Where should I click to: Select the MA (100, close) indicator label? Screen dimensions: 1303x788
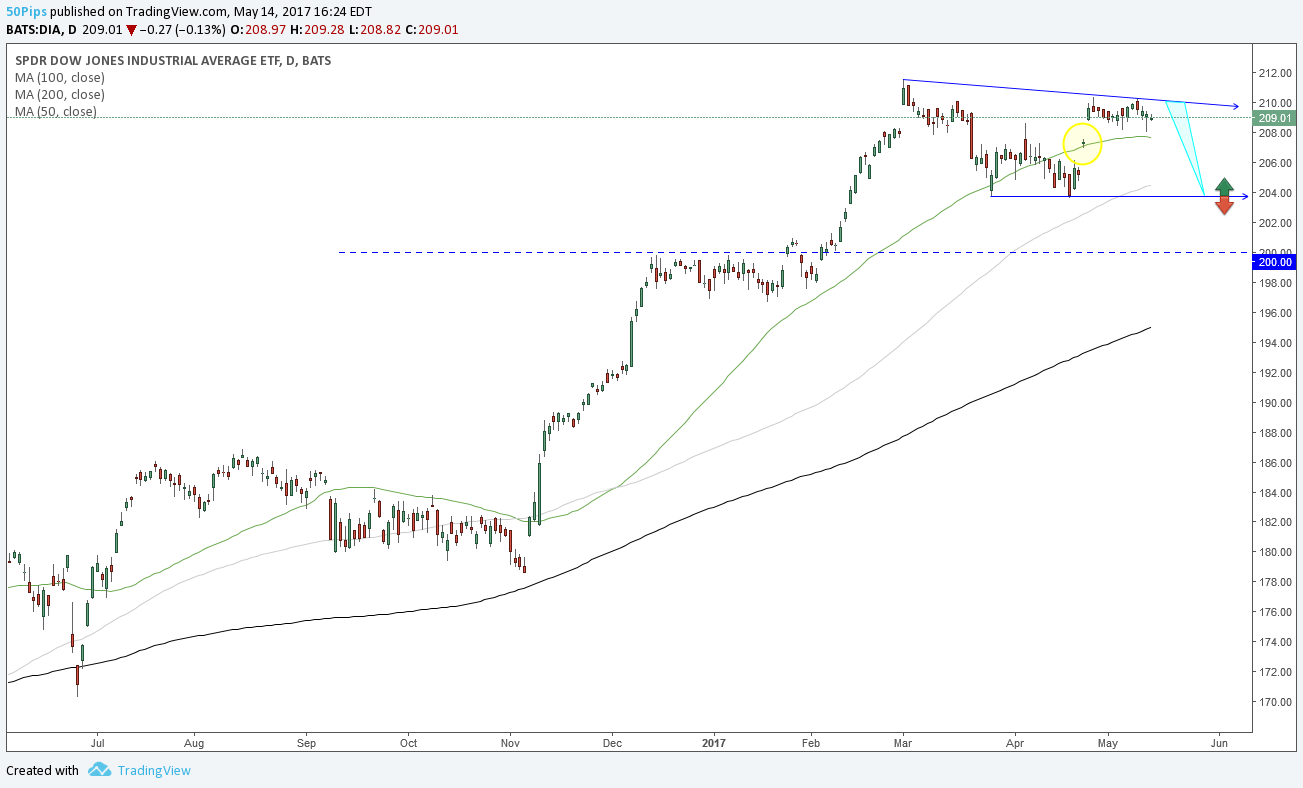[x=59, y=77]
